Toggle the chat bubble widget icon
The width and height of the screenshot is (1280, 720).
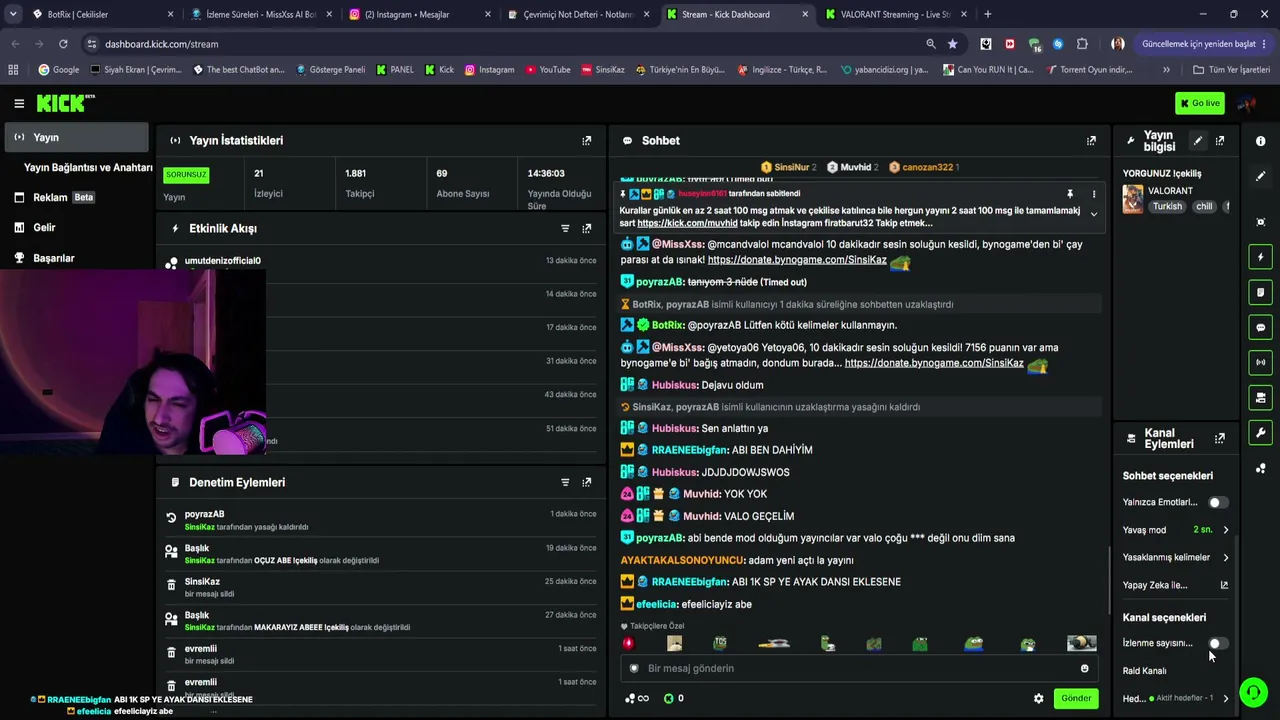(1260, 327)
